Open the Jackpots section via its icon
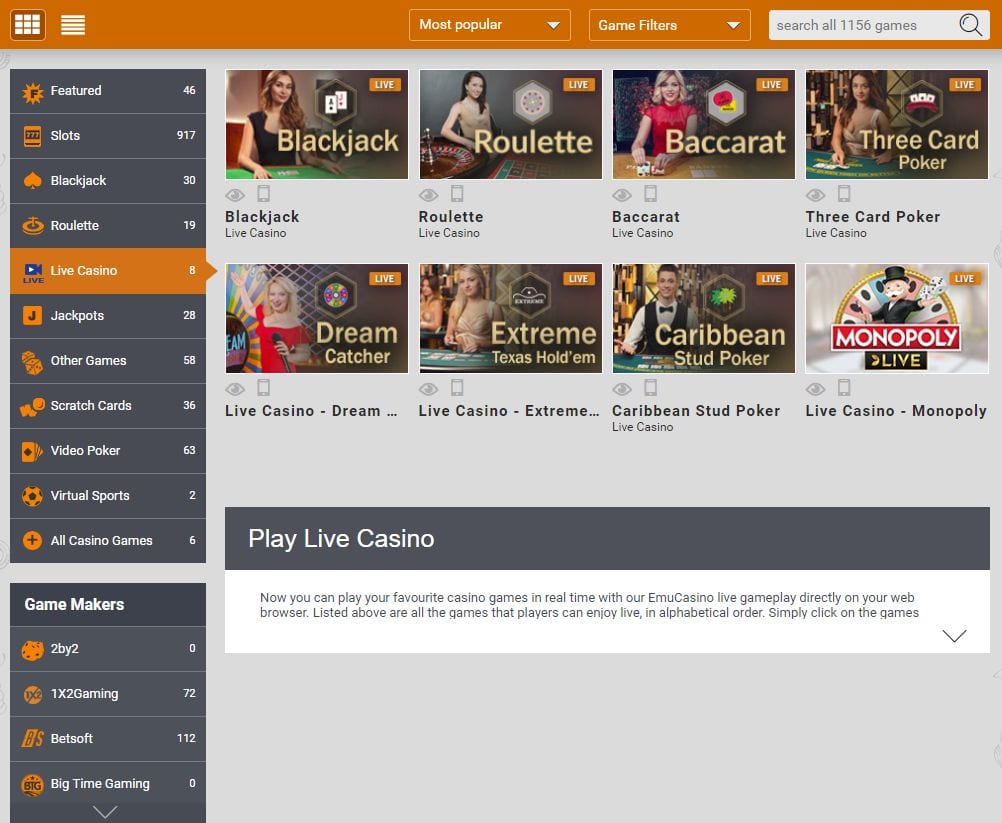 (x=31, y=316)
